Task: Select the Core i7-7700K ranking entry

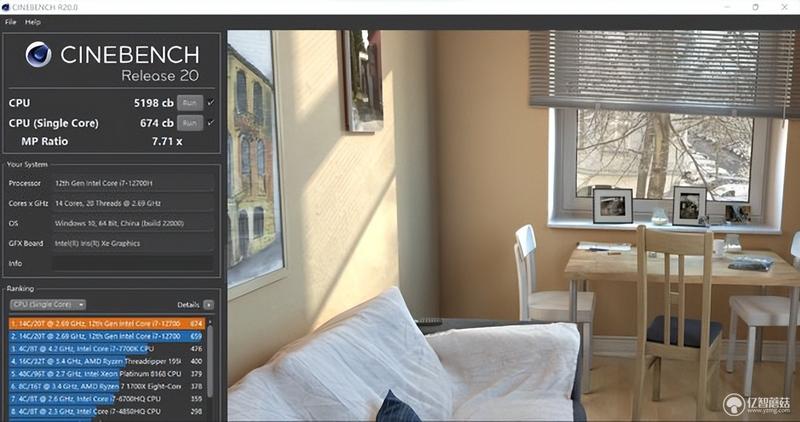Action: tap(107, 349)
